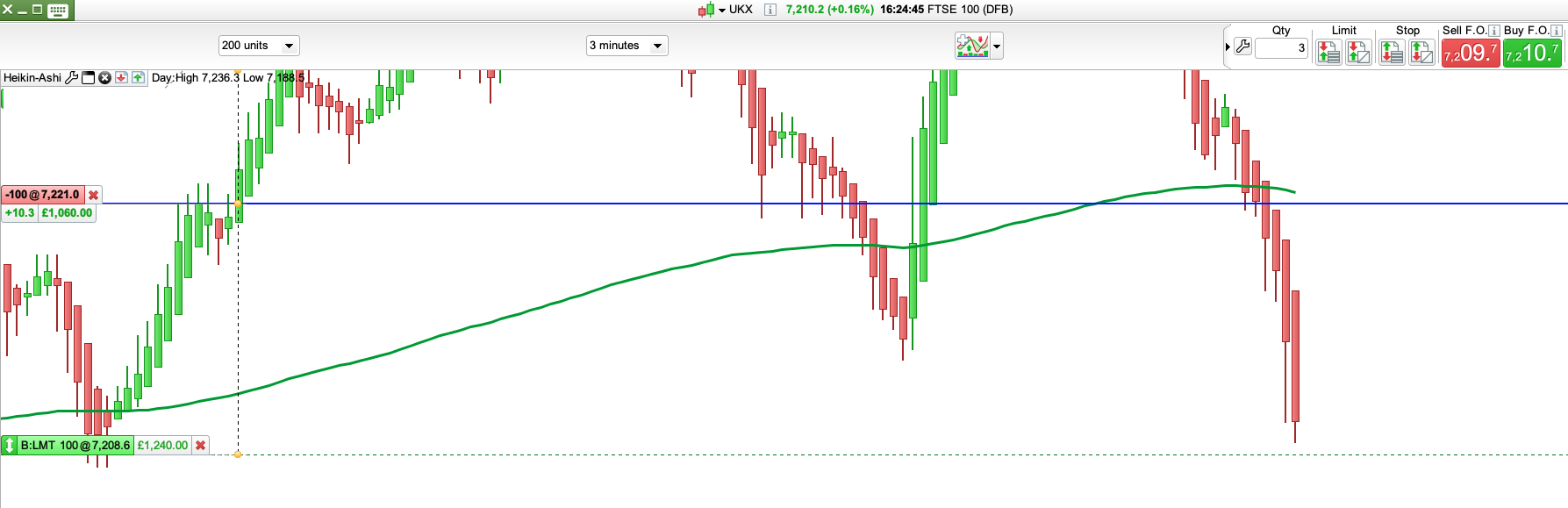Open the dropdown arrow next to UKX
This screenshot has height=508, width=1568.
click(722, 11)
